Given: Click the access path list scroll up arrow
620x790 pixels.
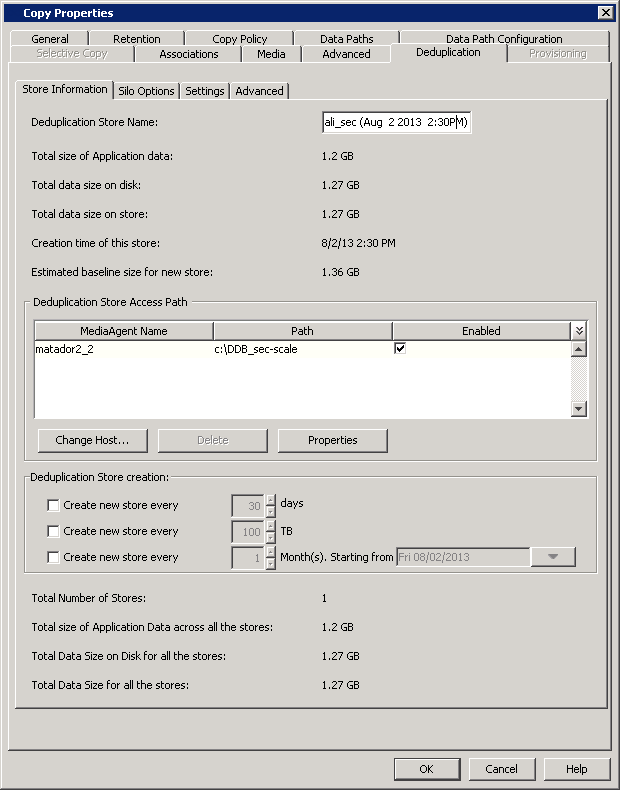Looking at the screenshot, I should (x=579, y=349).
